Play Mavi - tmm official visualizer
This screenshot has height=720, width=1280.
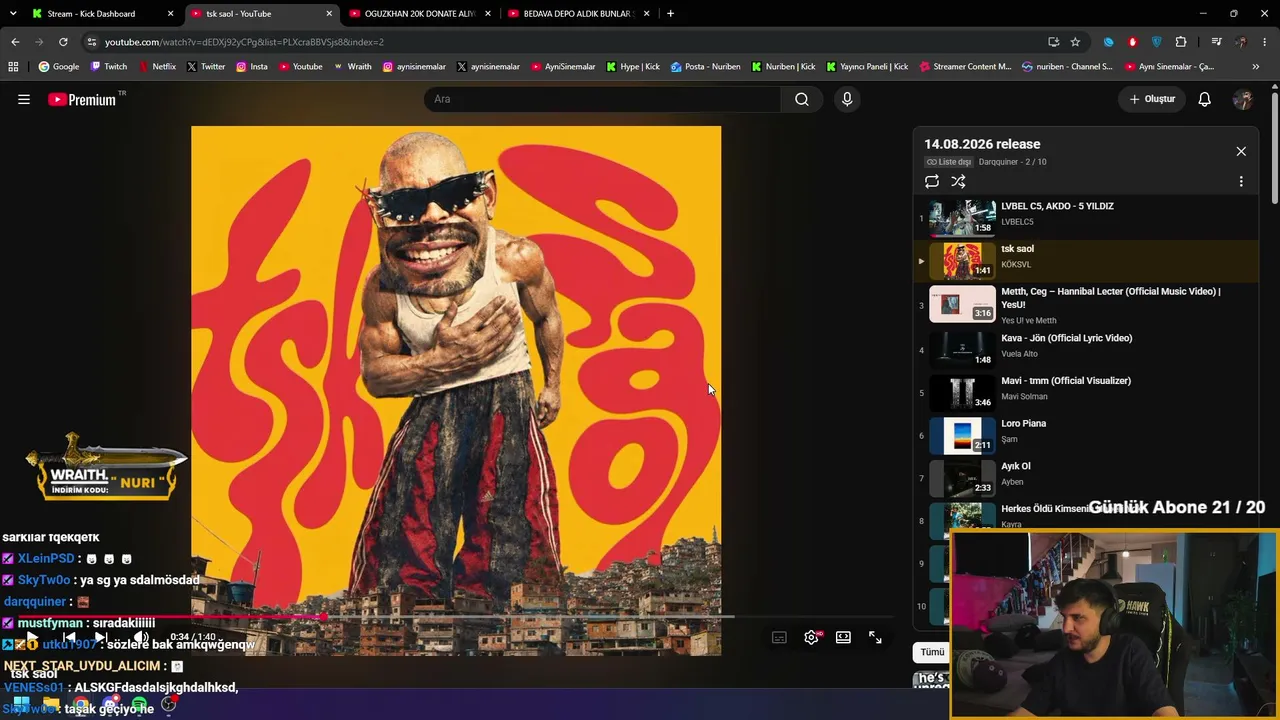[1087, 392]
